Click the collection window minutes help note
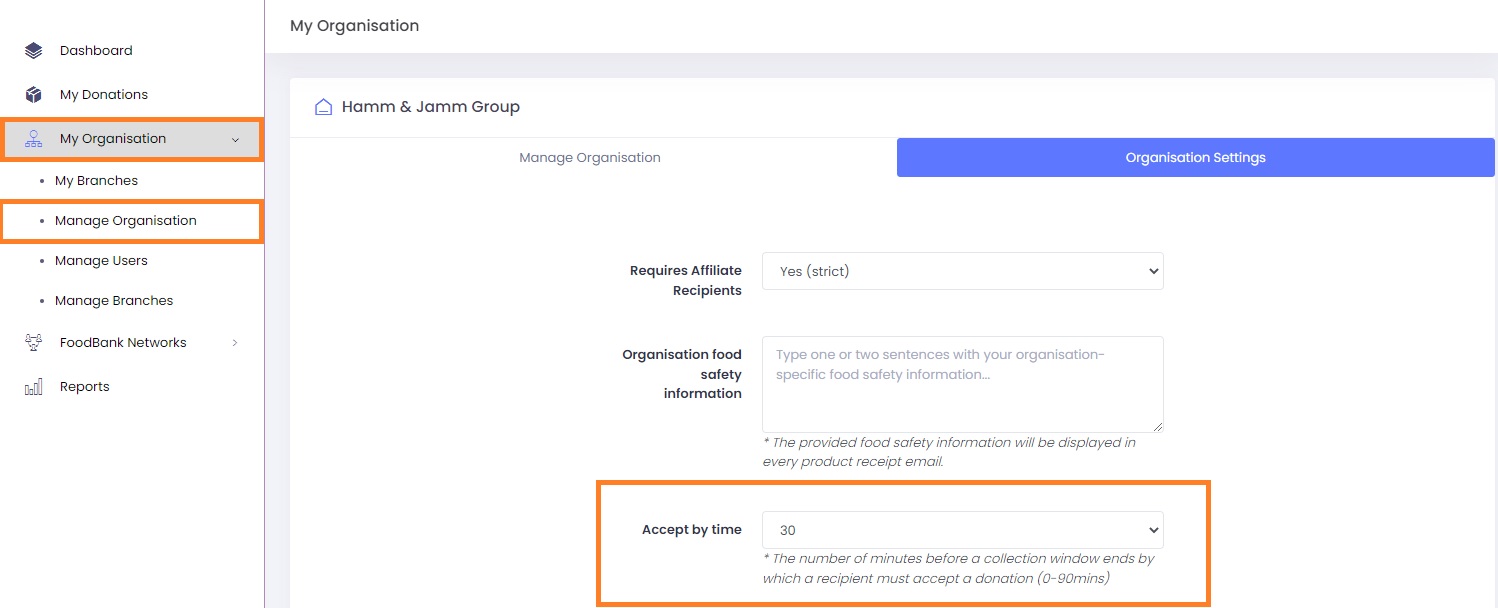The image size is (1498, 608). [x=958, y=568]
